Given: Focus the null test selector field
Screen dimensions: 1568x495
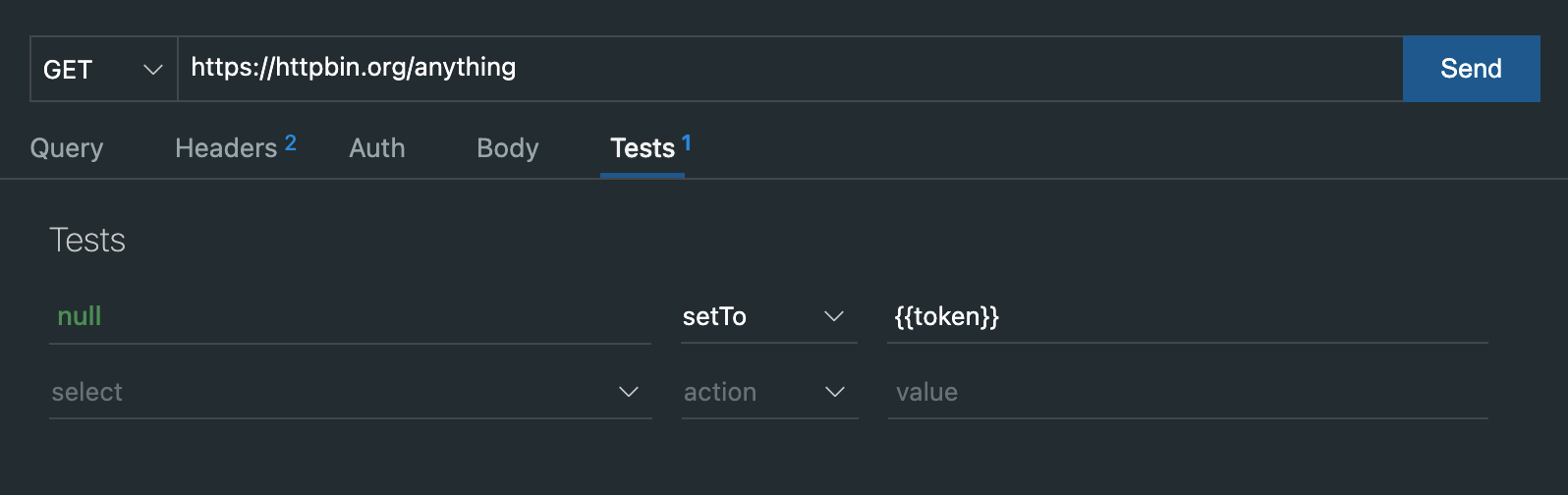Looking at the screenshot, I should [x=350, y=316].
